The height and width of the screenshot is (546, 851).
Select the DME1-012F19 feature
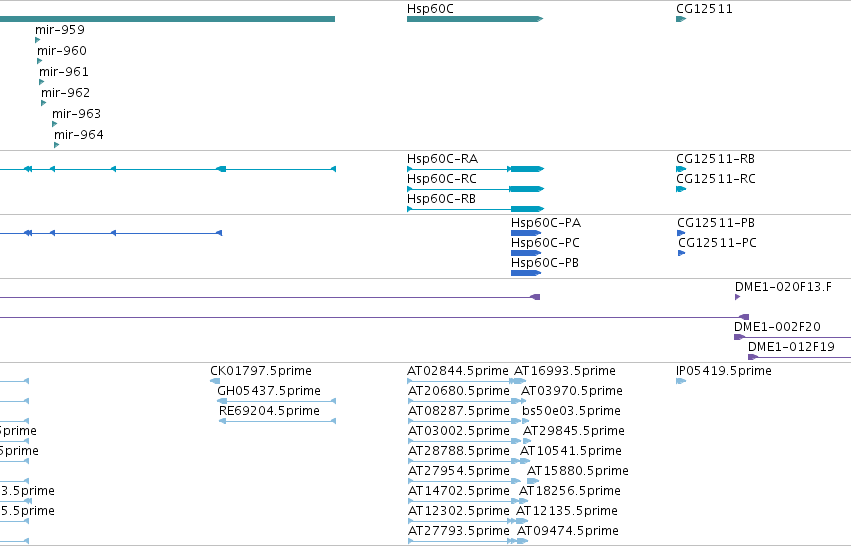coord(799,357)
